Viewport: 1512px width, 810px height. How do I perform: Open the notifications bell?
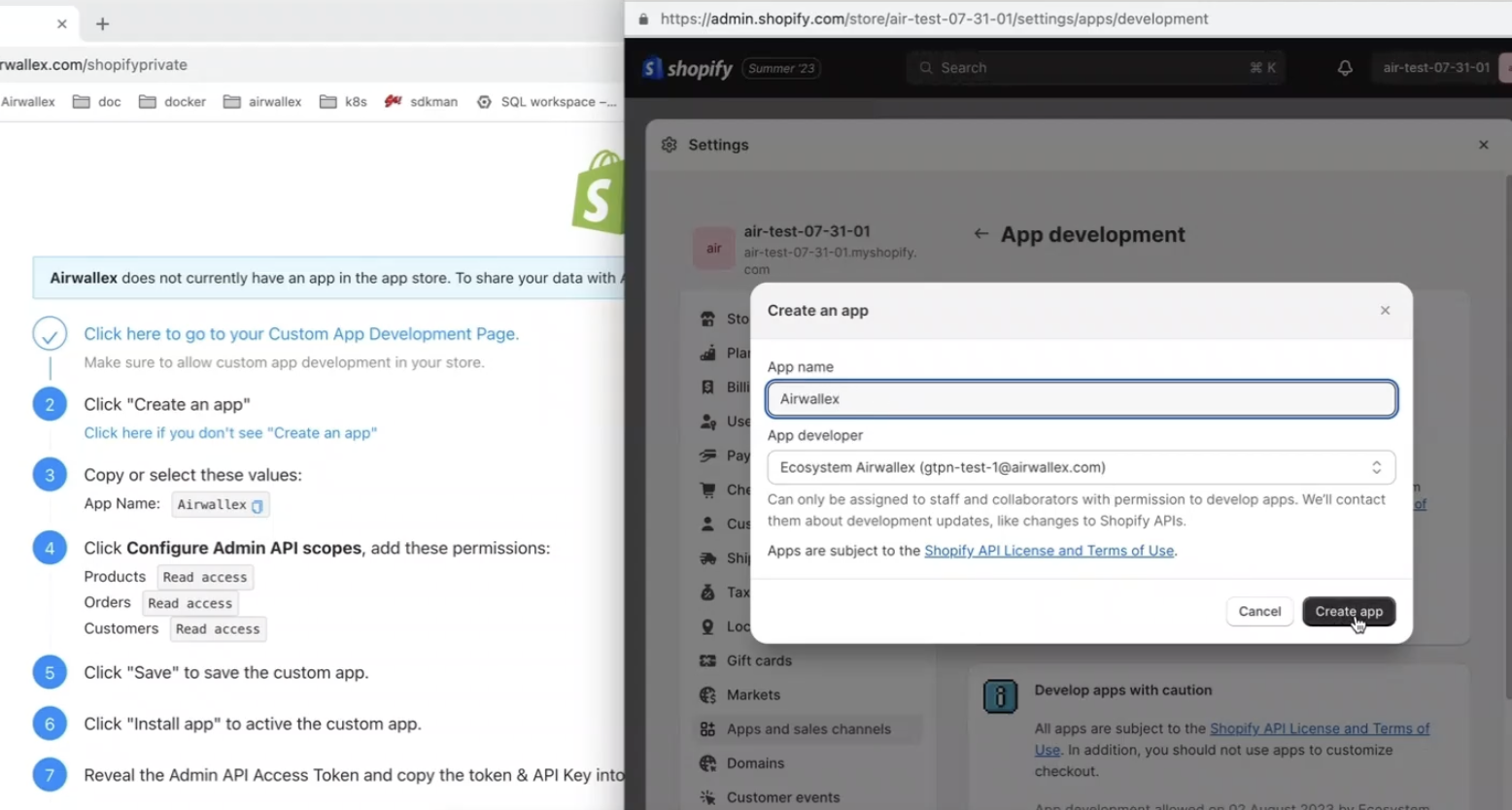click(x=1345, y=68)
